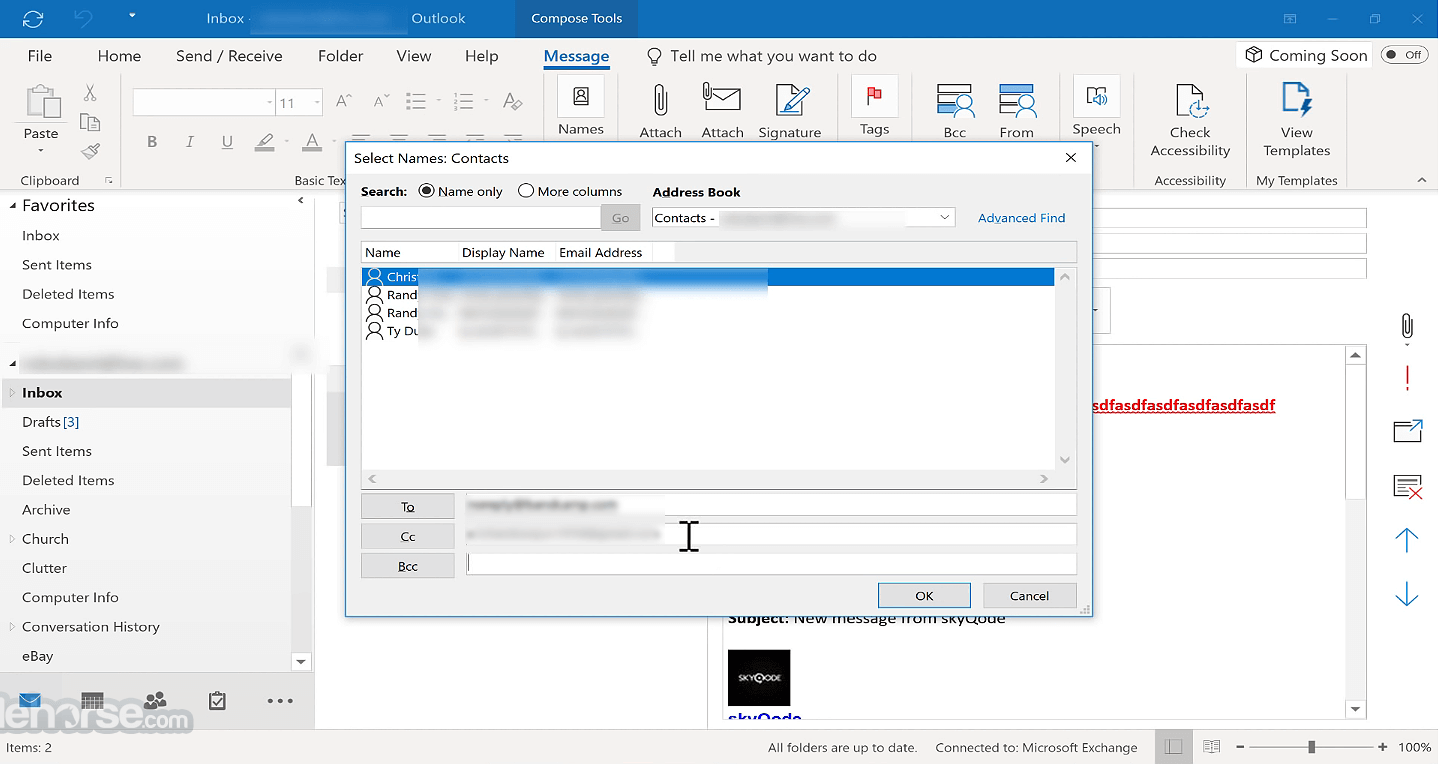This screenshot has height=764, width=1439.
Task: Click the Attach Item envelope icon
Action: click(721, 99)
